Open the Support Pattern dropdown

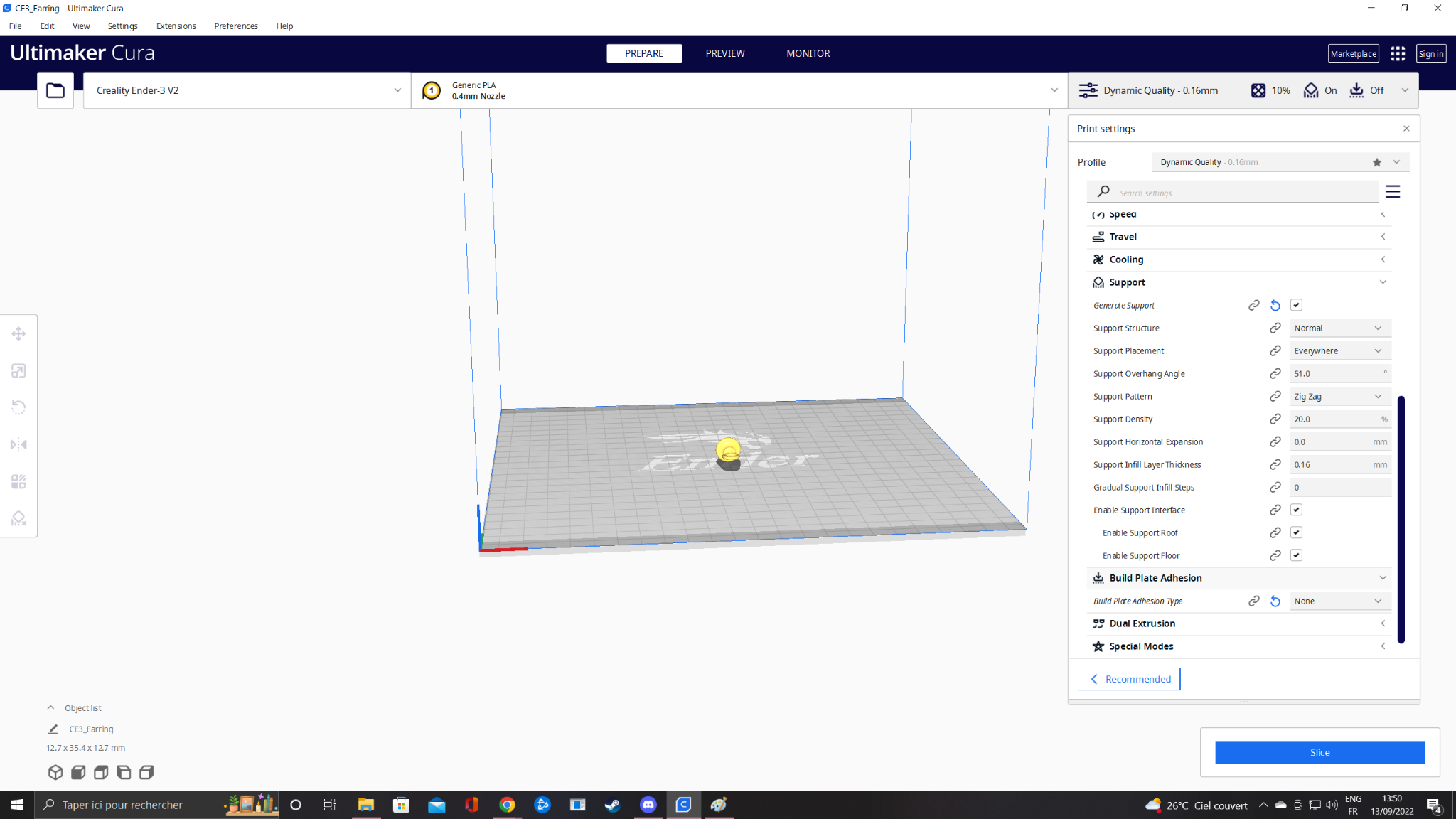point(1339,396)
